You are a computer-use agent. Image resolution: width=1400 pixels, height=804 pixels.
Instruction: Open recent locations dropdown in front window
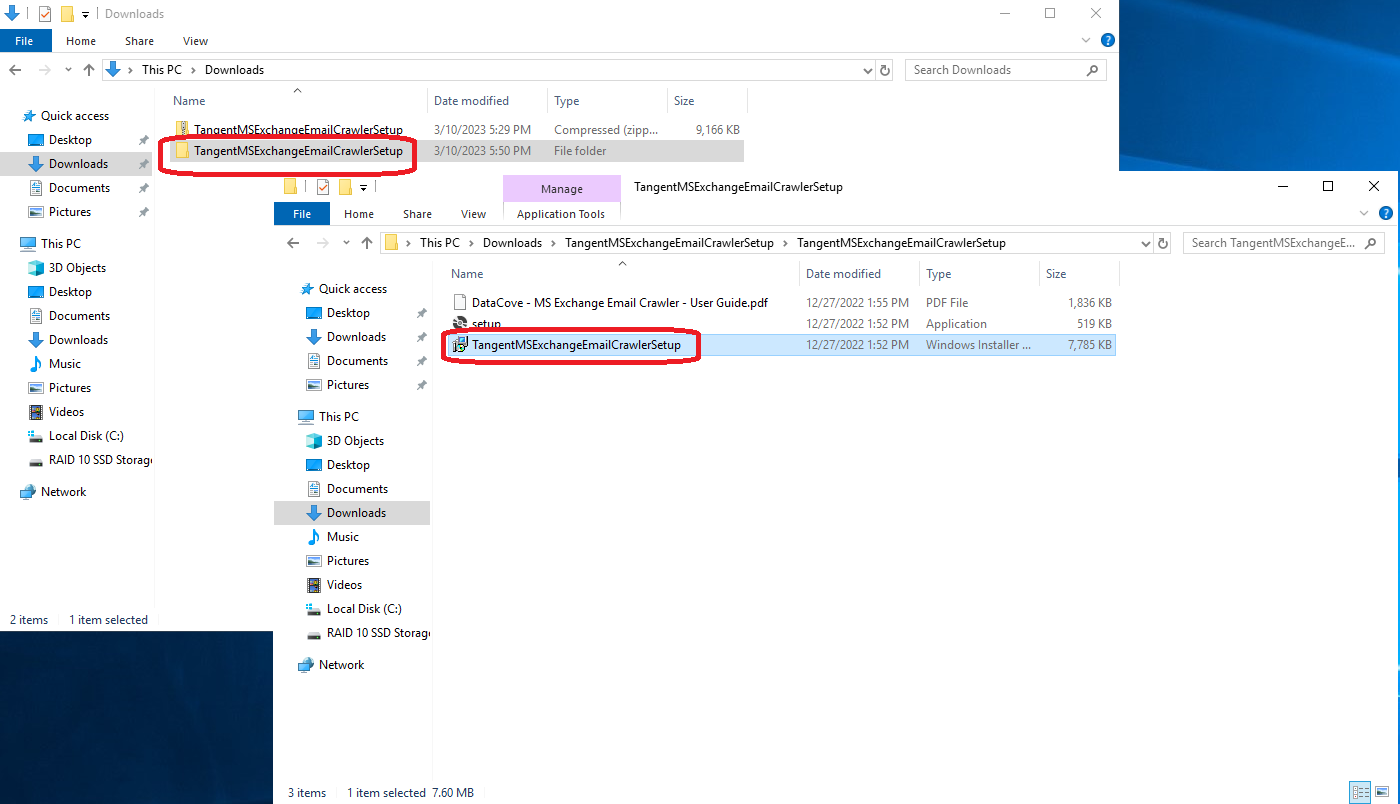(345, 243)
